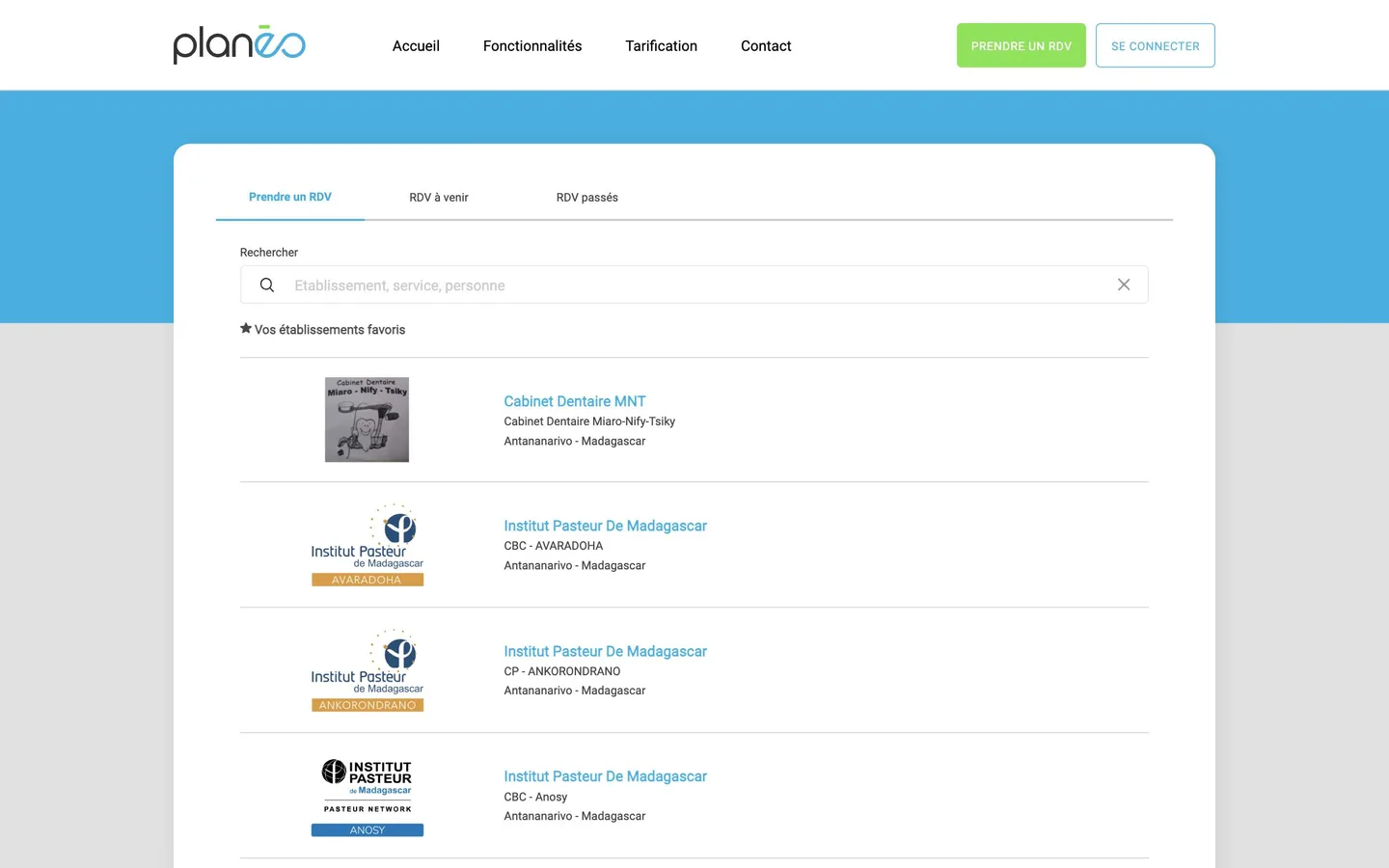Click the text 'Cabinet Dentaire Miaro-Nify-Tsiky'
Screen dimensions: 1389x868
[x=589, y=421]
